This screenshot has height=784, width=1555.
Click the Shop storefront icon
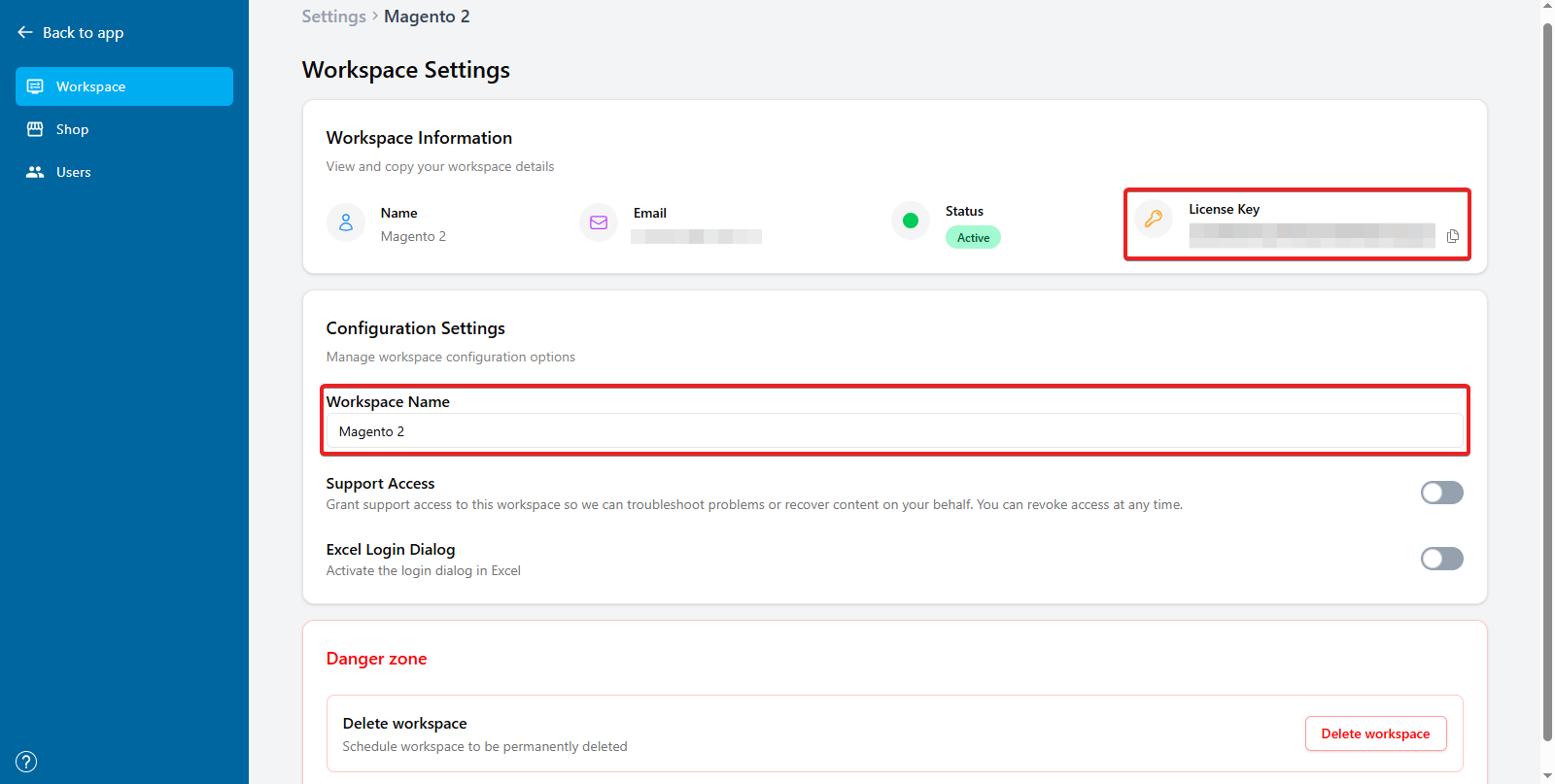(35, 129)
